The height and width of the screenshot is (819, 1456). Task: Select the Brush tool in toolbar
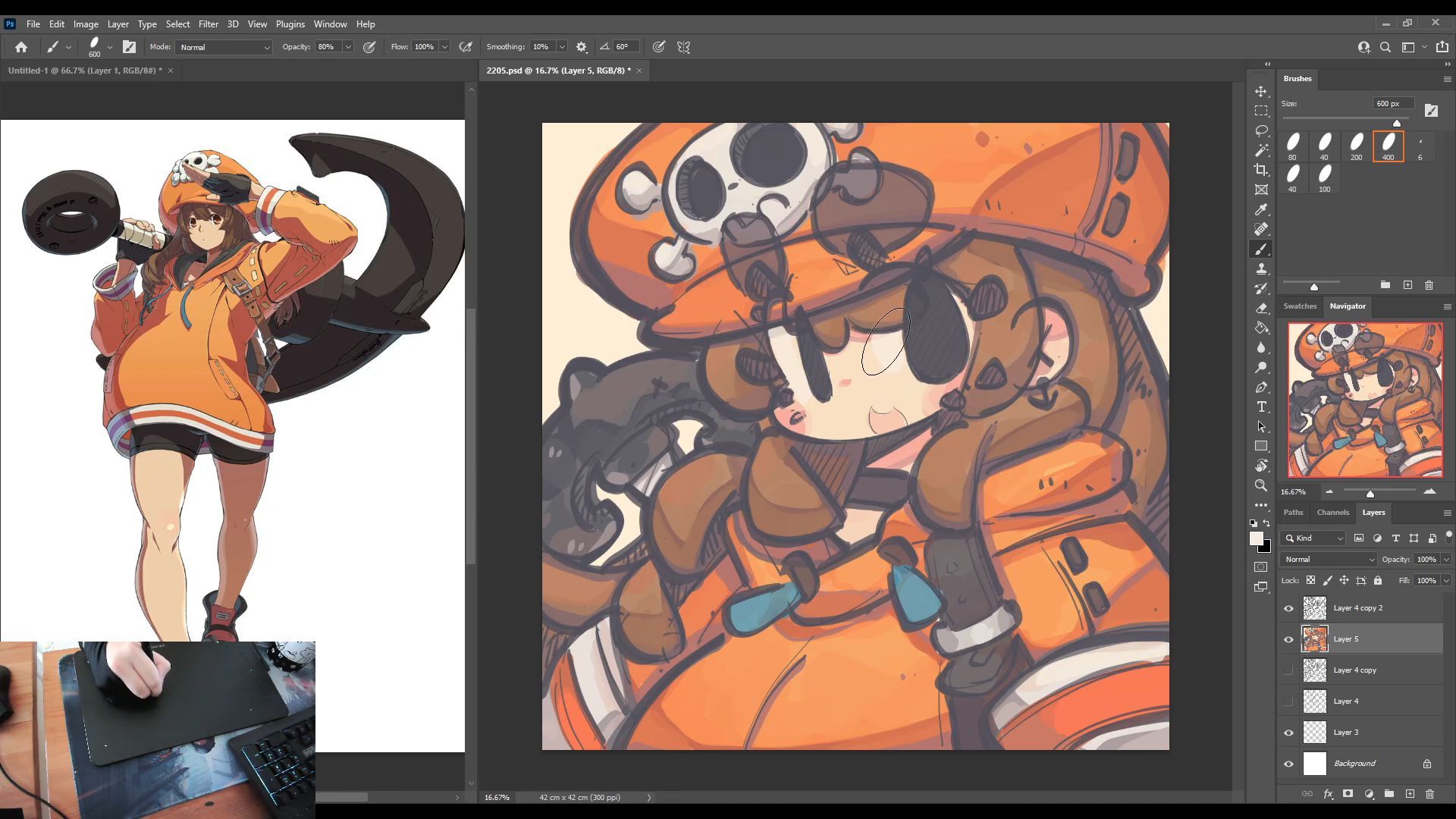tap(1261, 249)
